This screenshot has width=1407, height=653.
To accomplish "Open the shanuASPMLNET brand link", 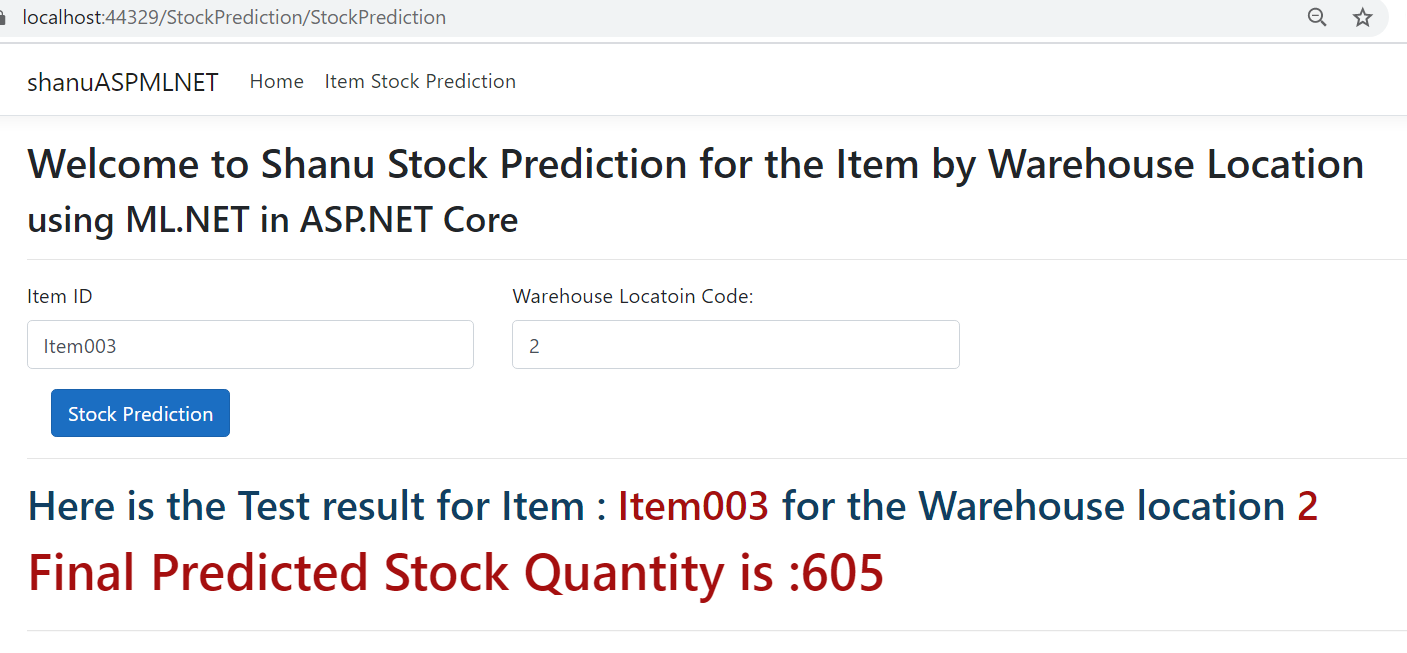I will click(x=123, y=82).
